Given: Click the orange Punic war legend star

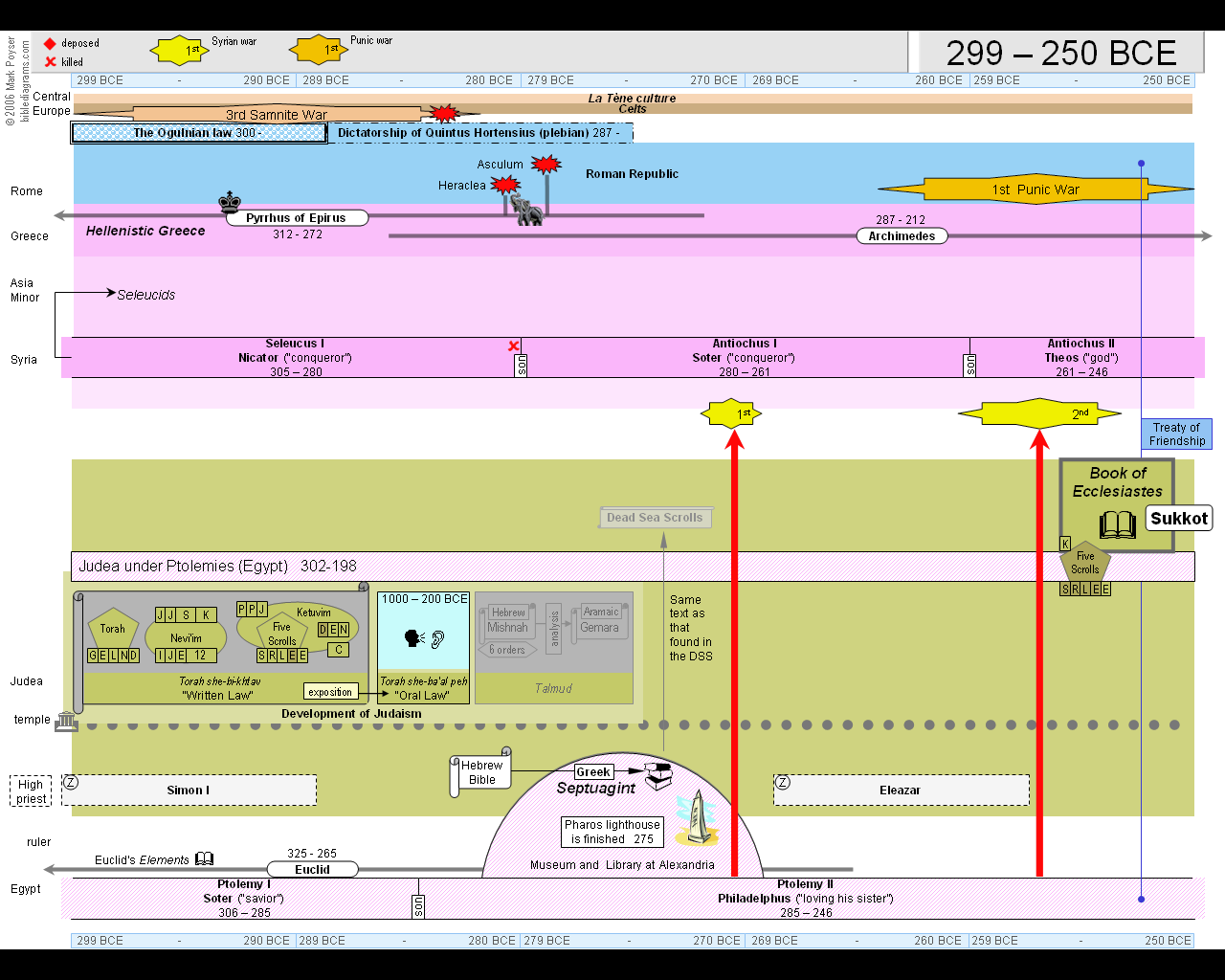Looking at the screenshot, I should (319, 50).
